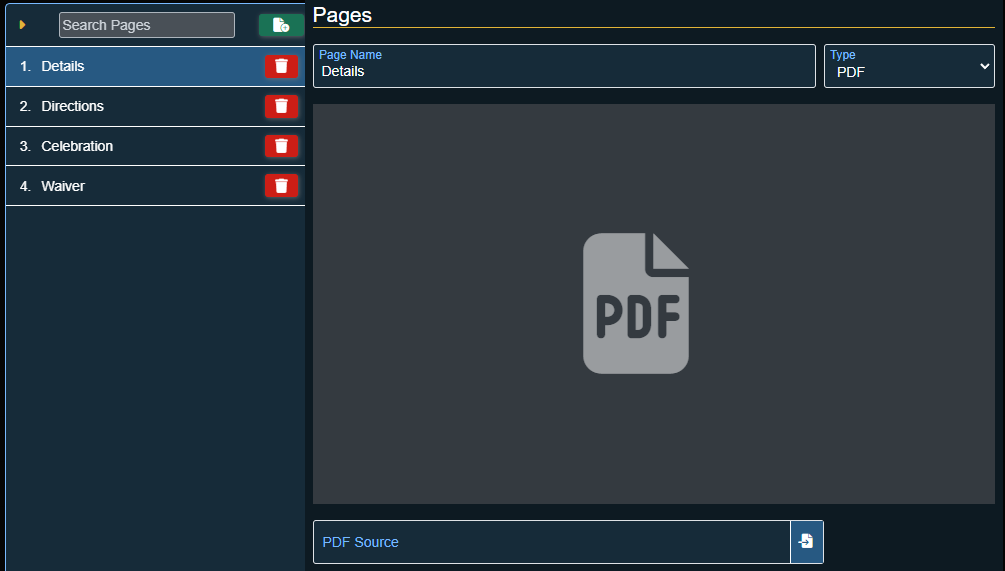Click the Pages section heading
Screen dimensions: 1005x571
[342, 14]
